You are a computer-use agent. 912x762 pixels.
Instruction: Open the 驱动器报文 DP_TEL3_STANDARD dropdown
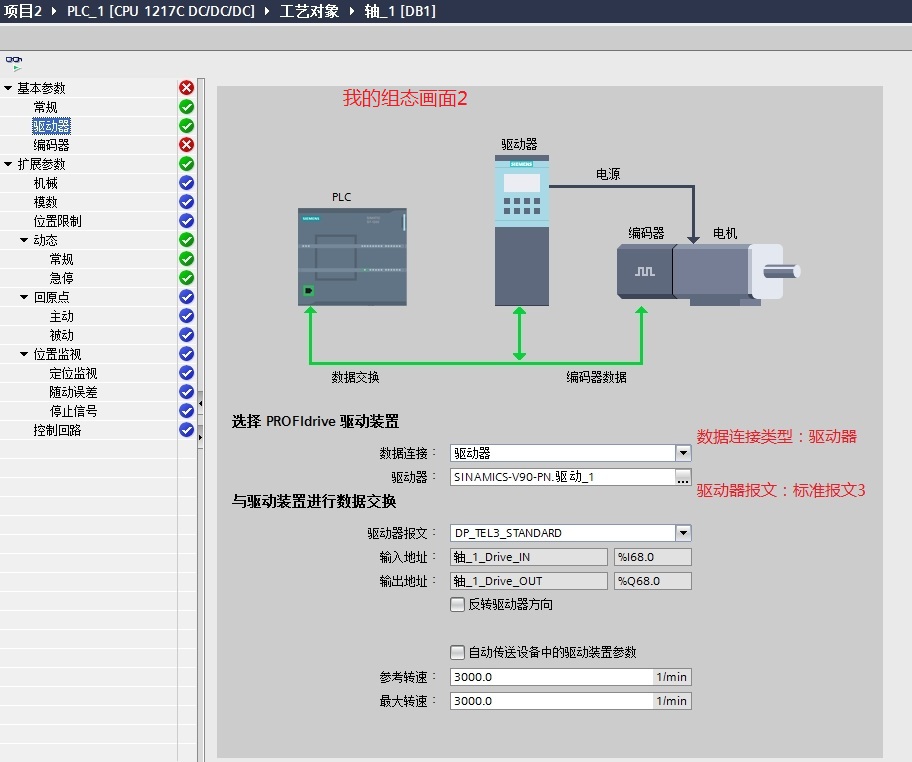(x=683, y=533)
